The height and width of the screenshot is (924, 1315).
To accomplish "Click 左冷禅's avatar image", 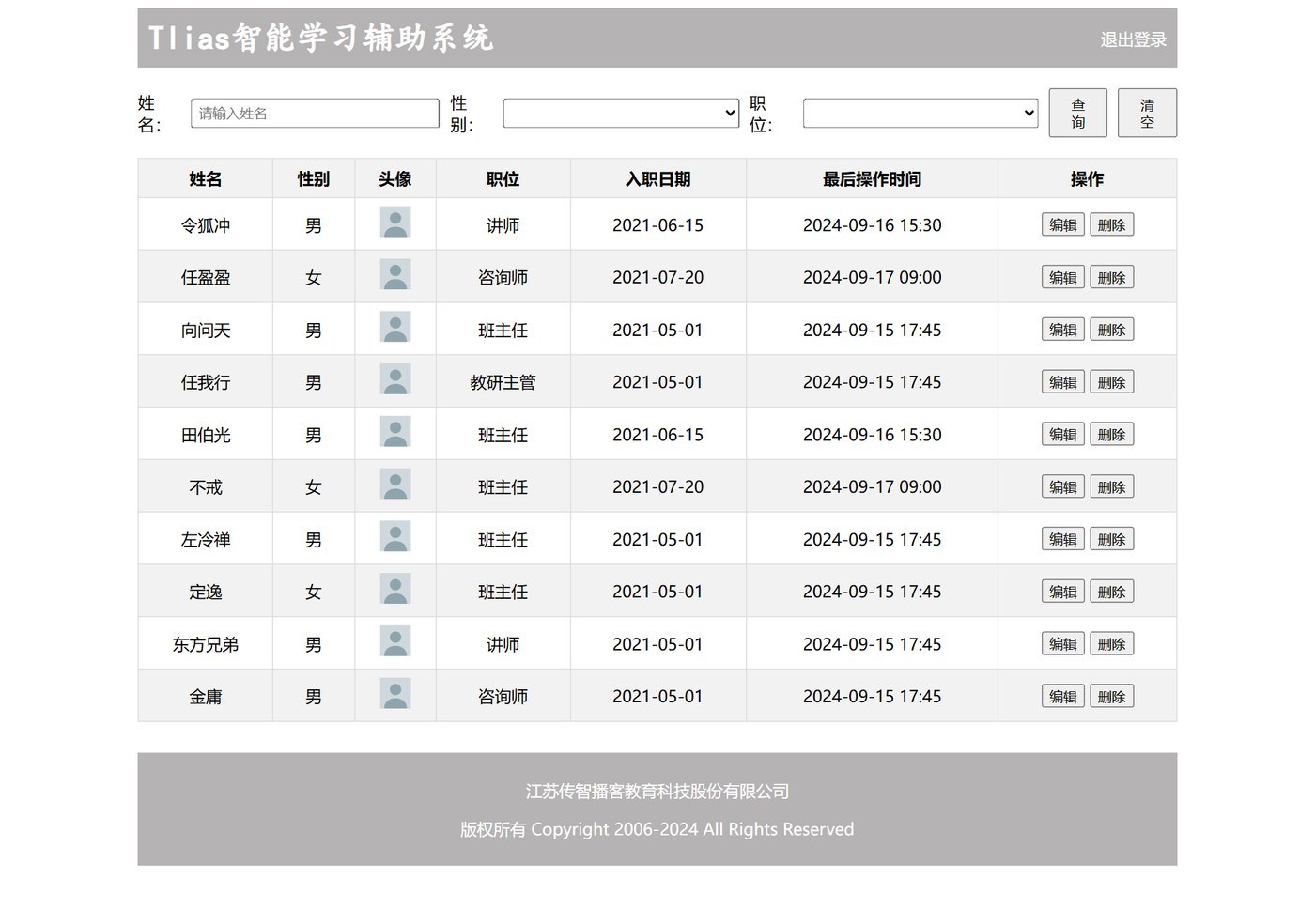I will pyautogui.click(x=395, y=537).
